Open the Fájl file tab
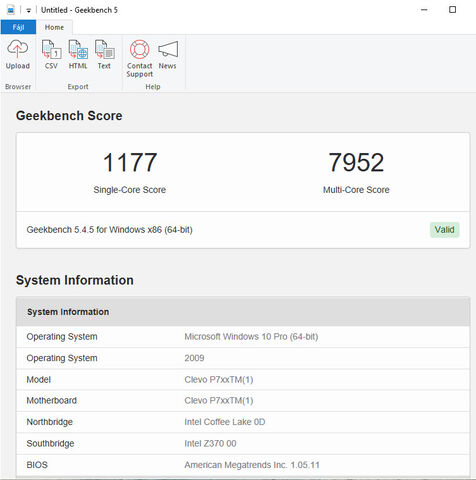Screen dimensions: 476x480 pyautogui.click(x=18, y=27)
